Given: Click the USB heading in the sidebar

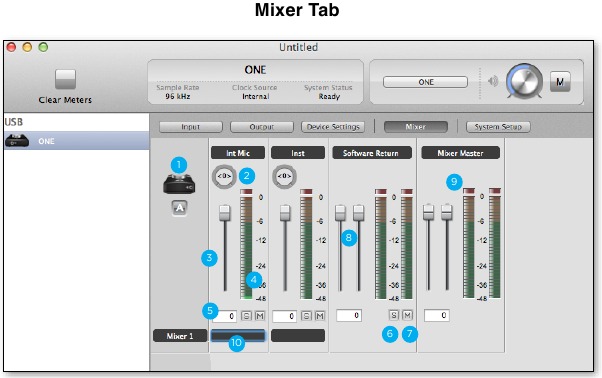Looking at the screenshot, I should coord(14,122).
